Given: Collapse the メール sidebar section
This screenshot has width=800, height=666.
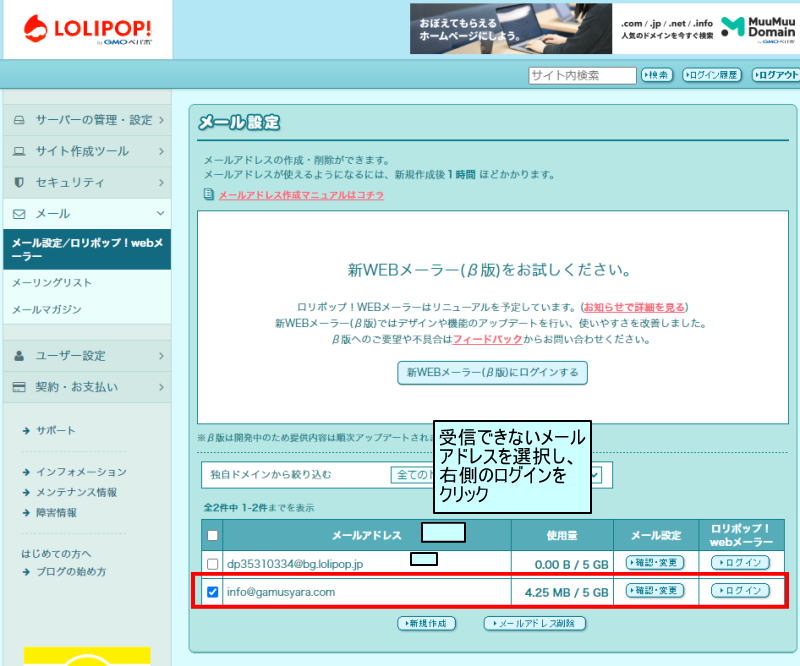Looking at the screenshot, I should point(160,214).
